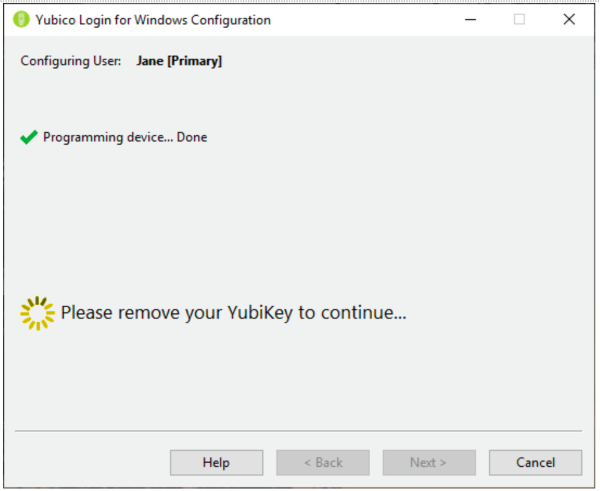Click the greyed-out maximize window icon

519,19
